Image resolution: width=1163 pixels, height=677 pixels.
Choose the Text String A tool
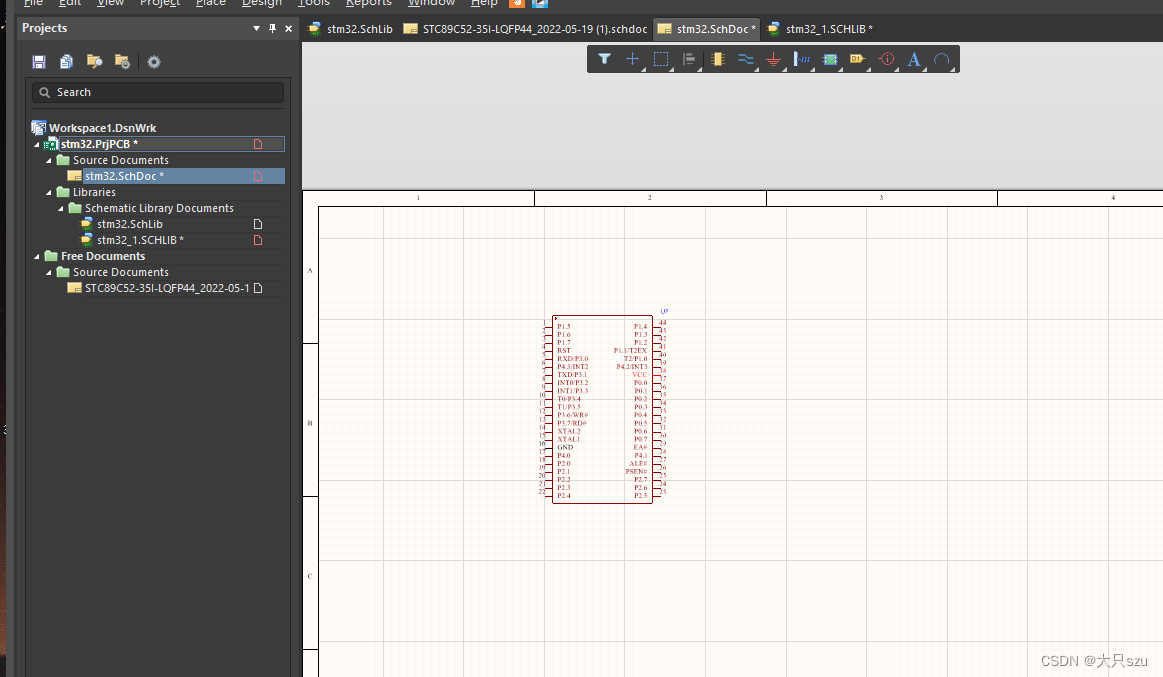point(913,59)
